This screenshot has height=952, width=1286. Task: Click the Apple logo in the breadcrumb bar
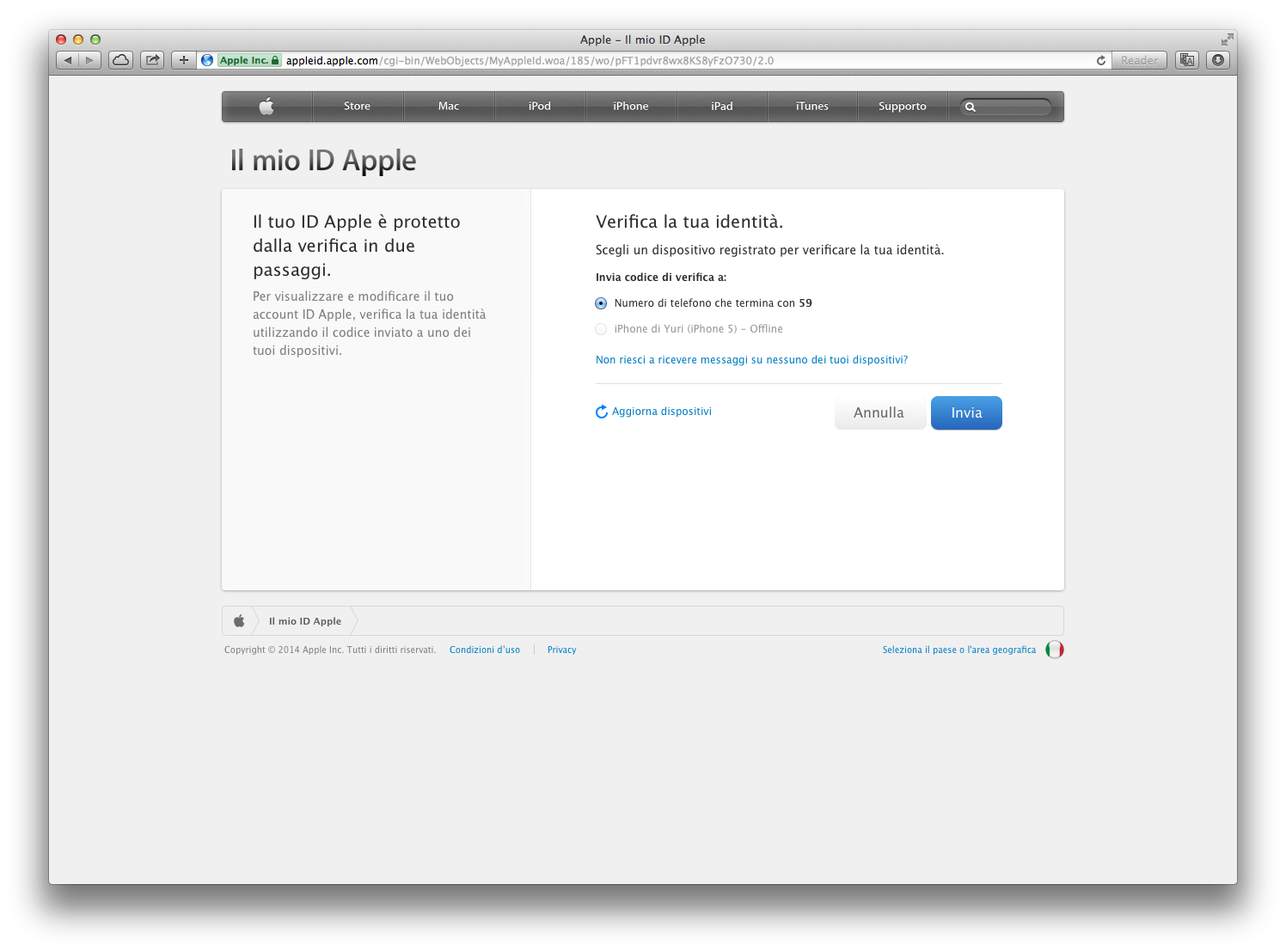(239, 621)
